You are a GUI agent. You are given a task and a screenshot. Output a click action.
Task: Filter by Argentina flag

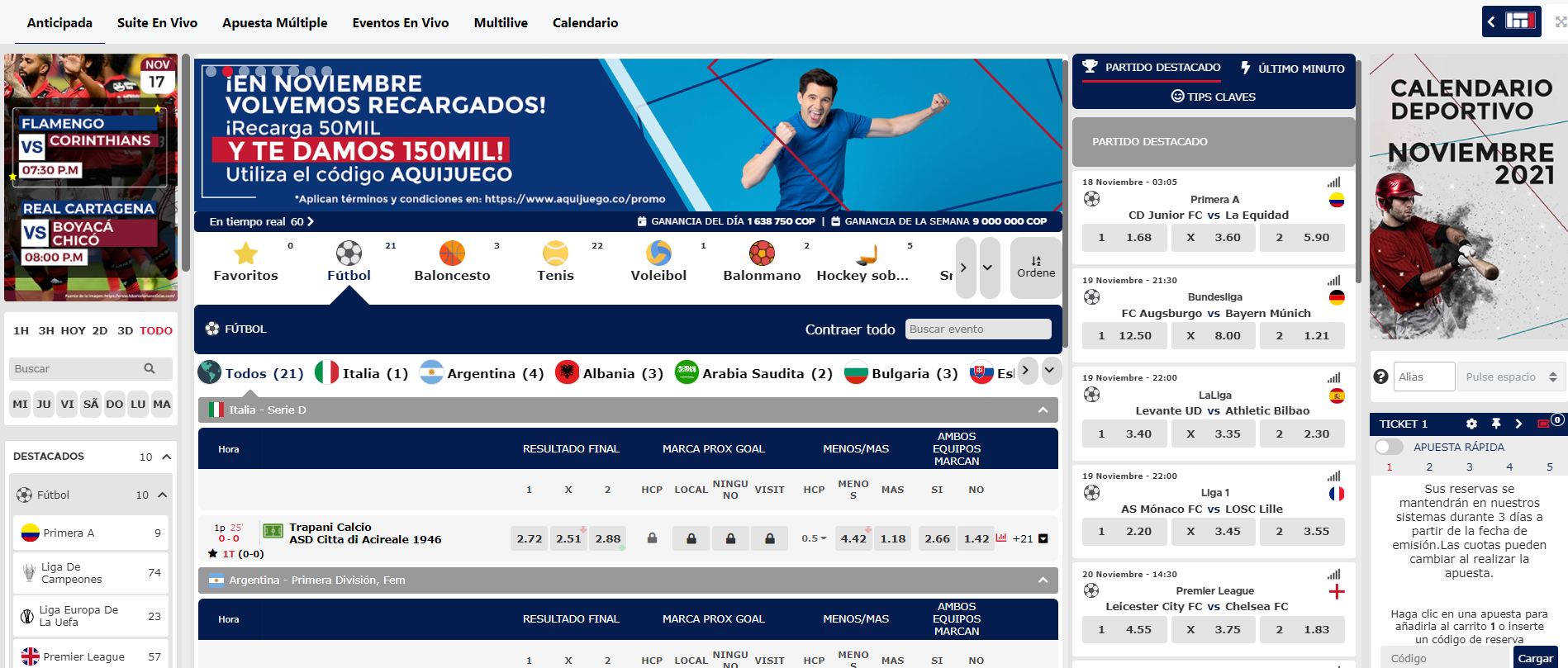pos(431,372)
